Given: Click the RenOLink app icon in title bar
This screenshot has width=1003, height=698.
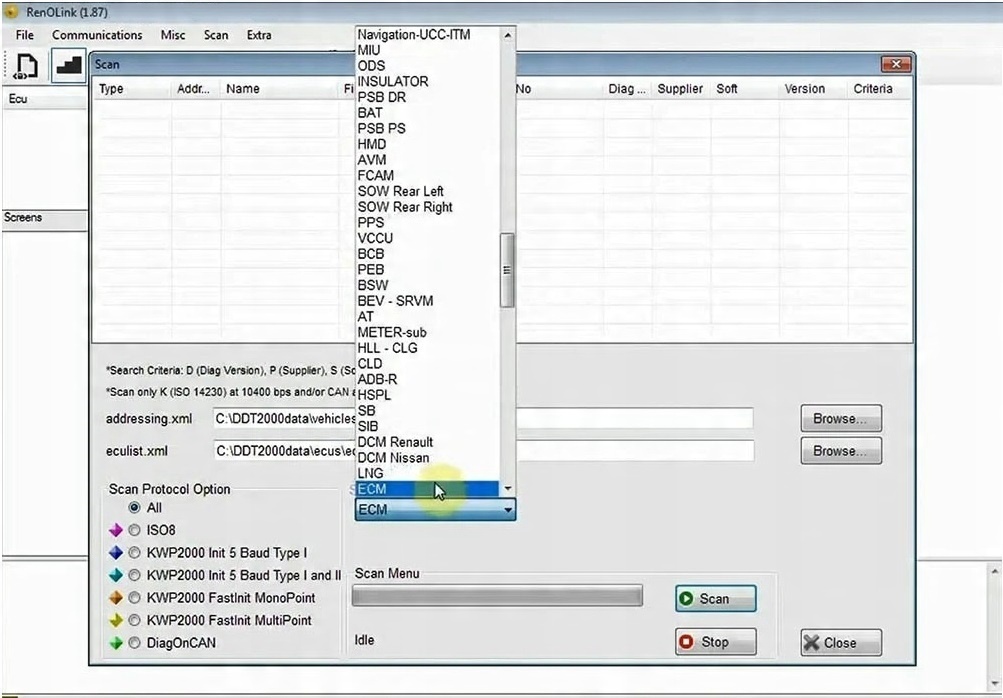Looking at the screenshot, I should (12, 12).
